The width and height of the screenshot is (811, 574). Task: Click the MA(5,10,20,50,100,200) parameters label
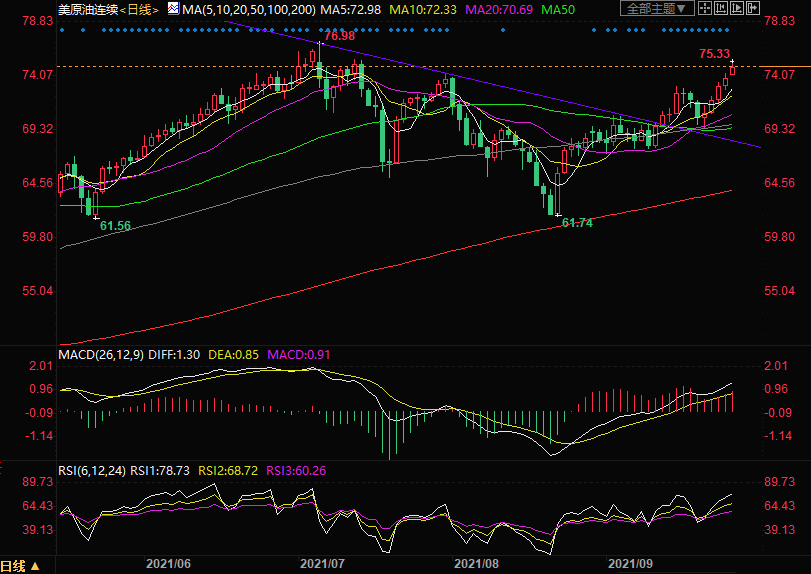pos(249,8)
